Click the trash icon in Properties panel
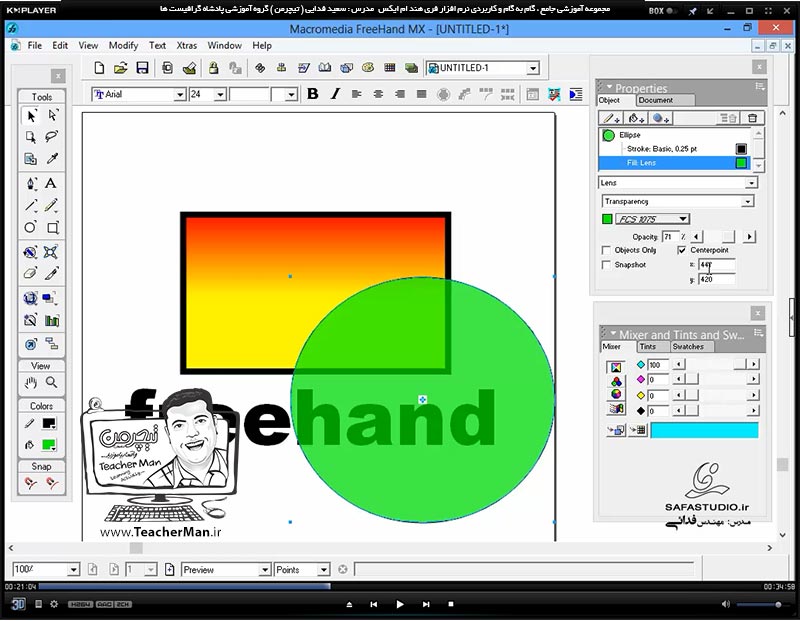 coord(753,118)
